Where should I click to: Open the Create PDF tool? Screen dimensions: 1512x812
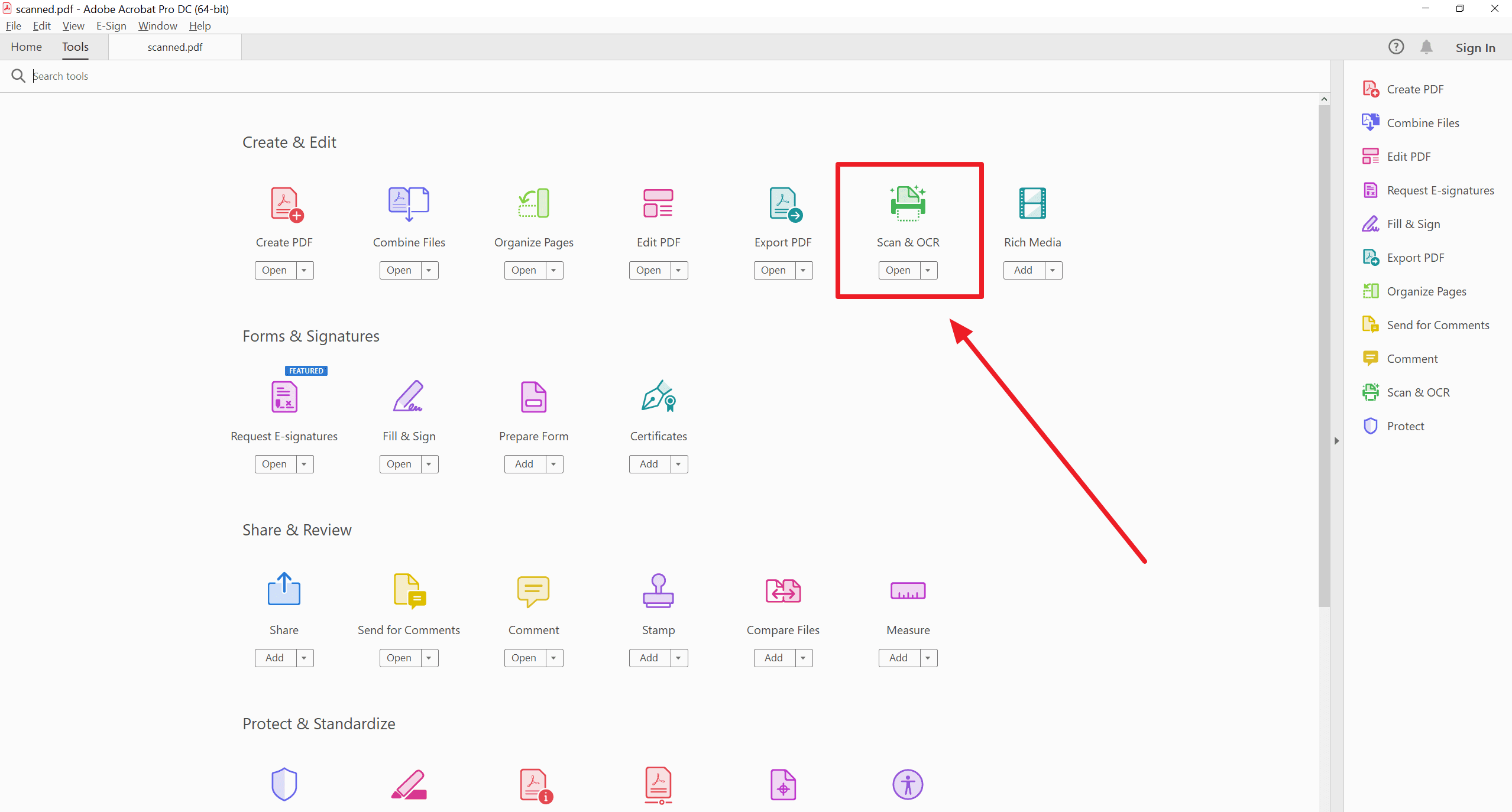tap(274, 269)
